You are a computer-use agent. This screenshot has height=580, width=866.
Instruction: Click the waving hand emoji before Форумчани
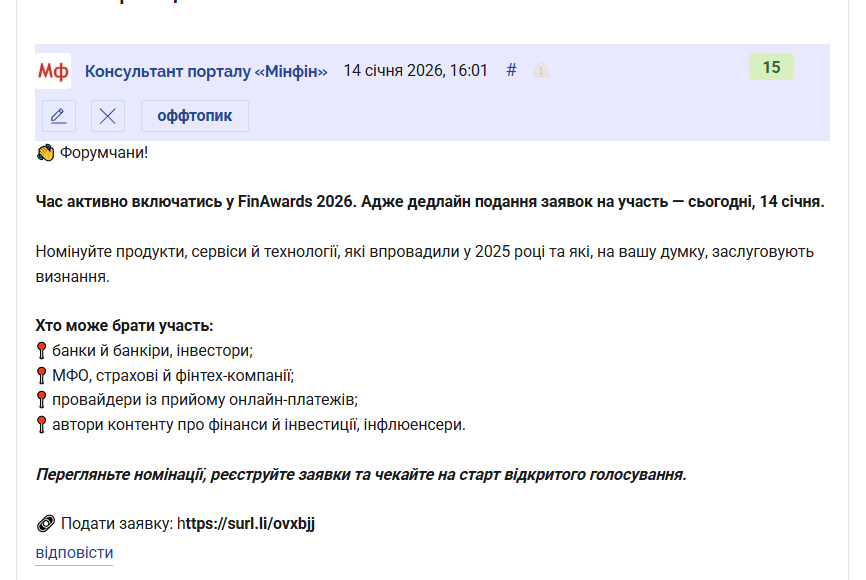tap(45, 153)
